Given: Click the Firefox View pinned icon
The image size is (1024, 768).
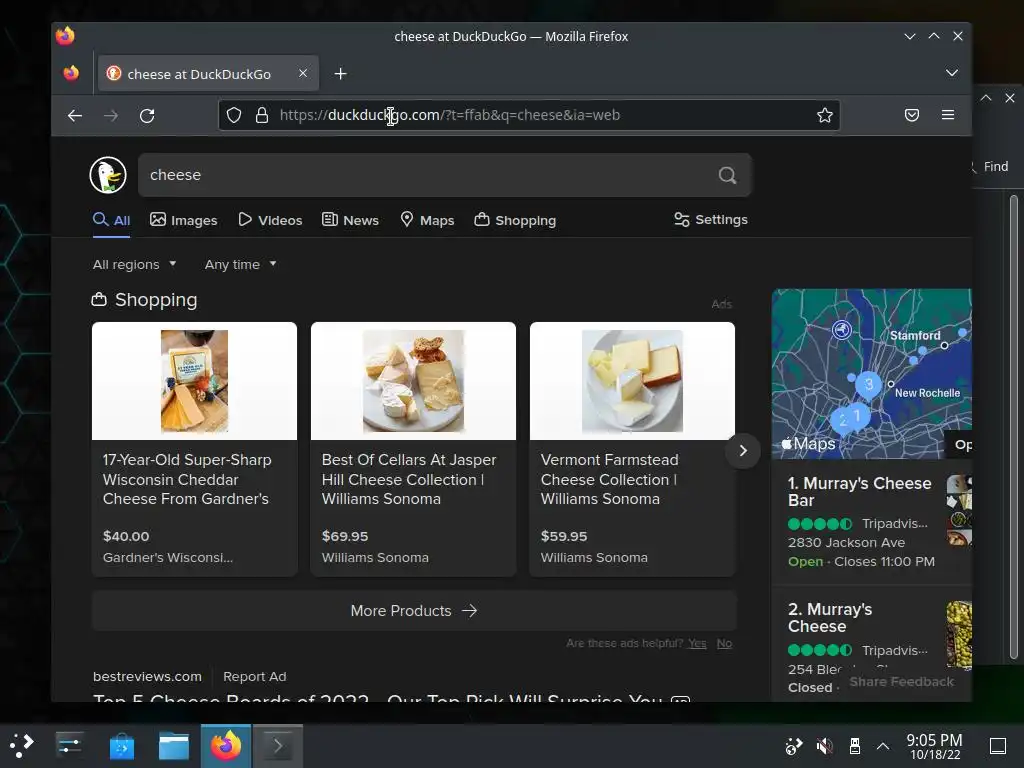Looking at the screenshot, I should tap(71, 73).
